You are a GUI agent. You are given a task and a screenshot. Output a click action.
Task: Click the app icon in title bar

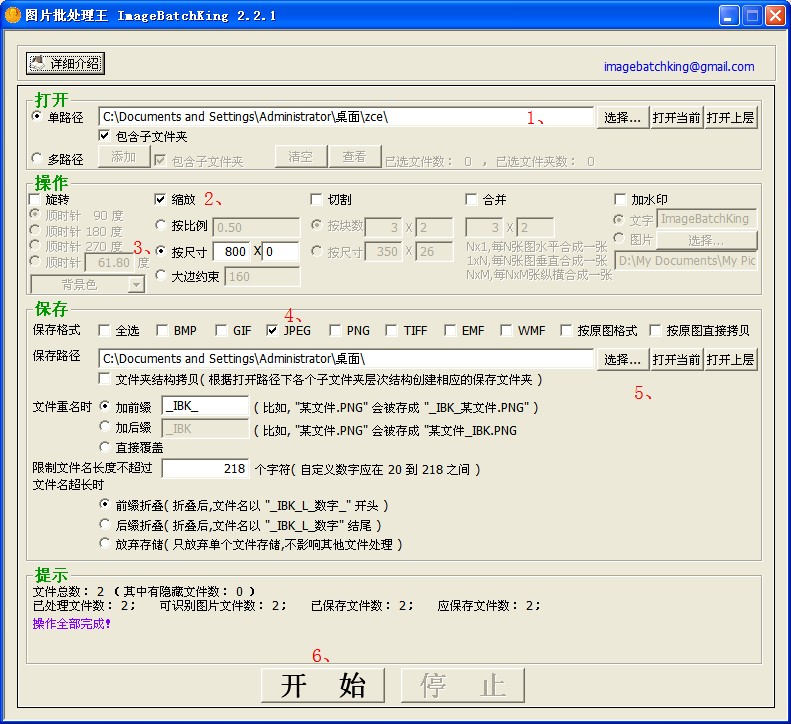point(13,15)
